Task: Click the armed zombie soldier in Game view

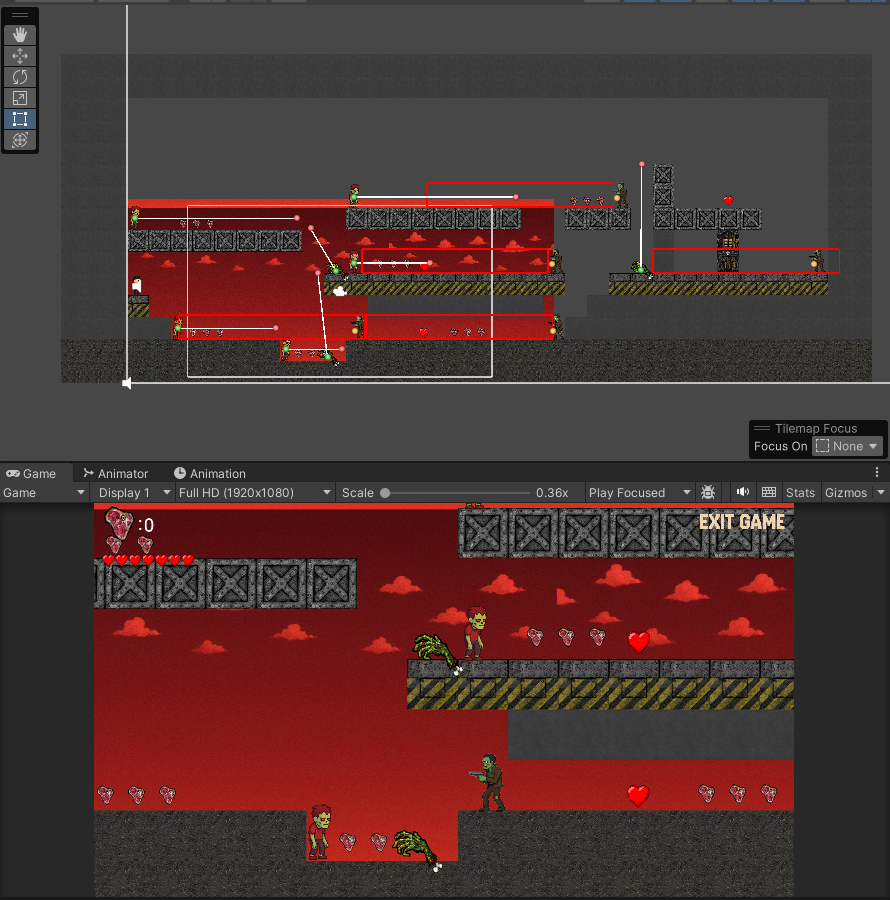Action: click(x=488, y=782)
